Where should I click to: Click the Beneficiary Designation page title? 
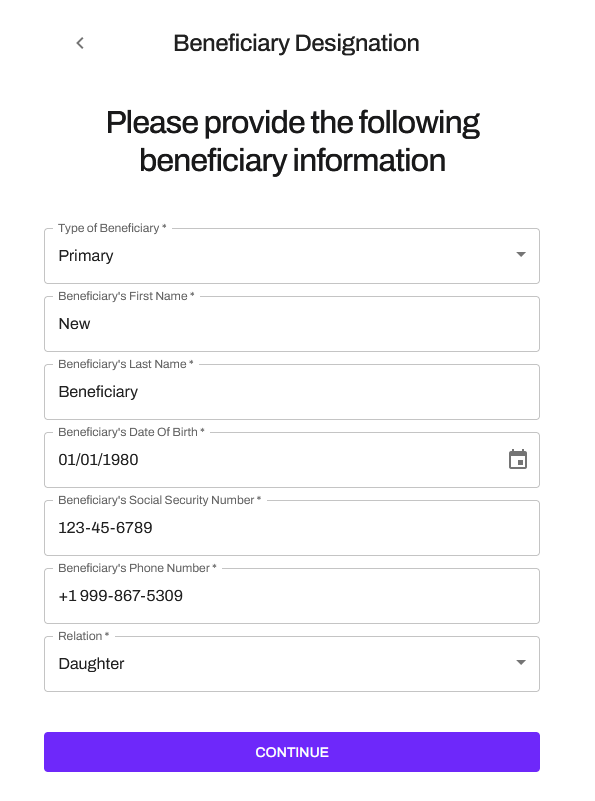point(296,43)
